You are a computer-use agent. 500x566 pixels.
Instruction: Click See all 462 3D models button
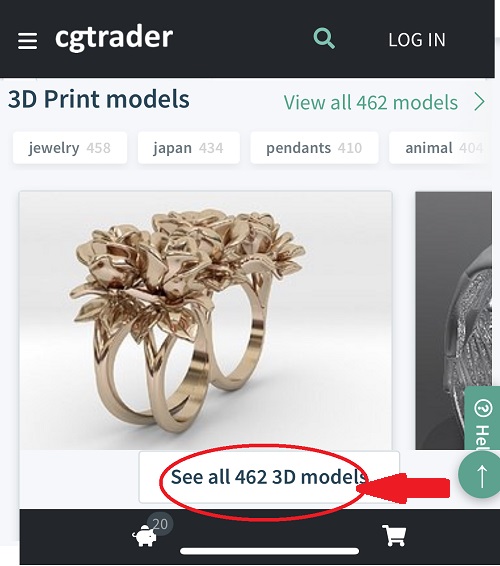[269, 477]
